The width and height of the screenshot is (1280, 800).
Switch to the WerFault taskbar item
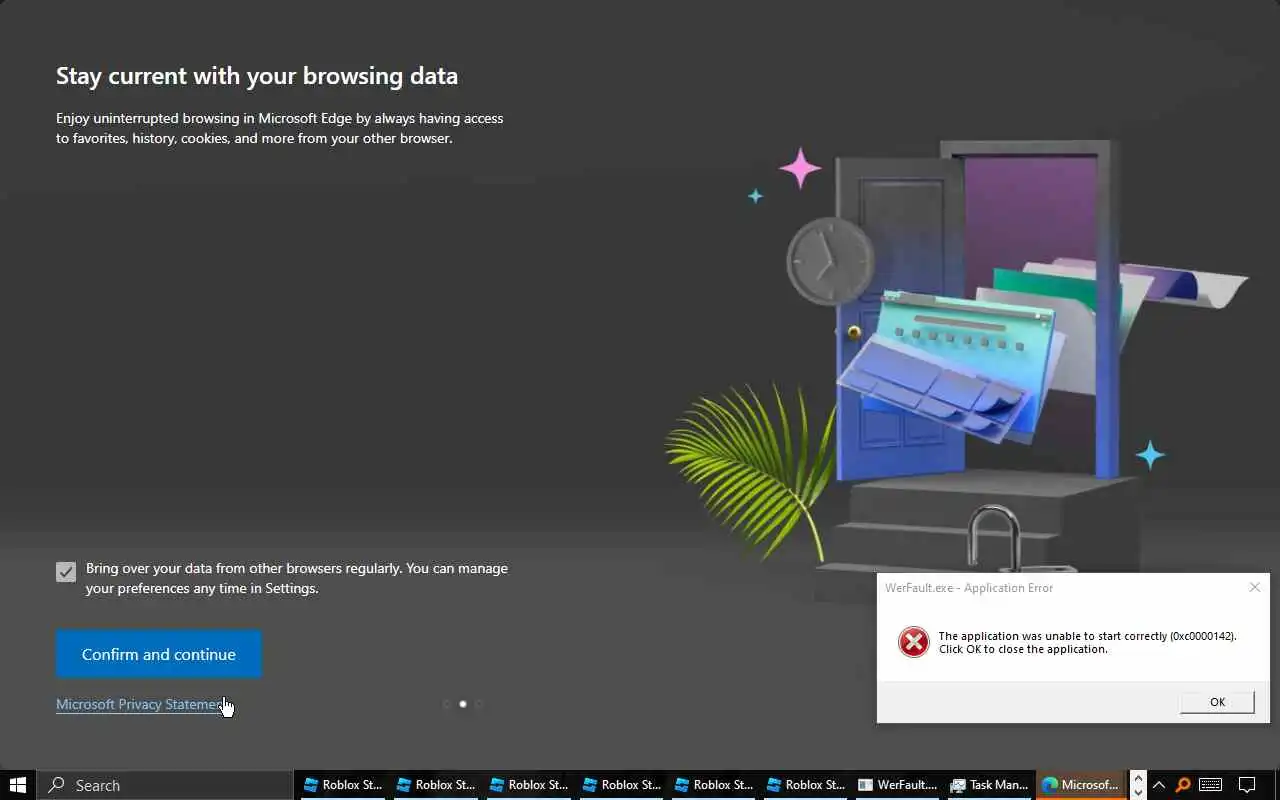click(898, 785)
